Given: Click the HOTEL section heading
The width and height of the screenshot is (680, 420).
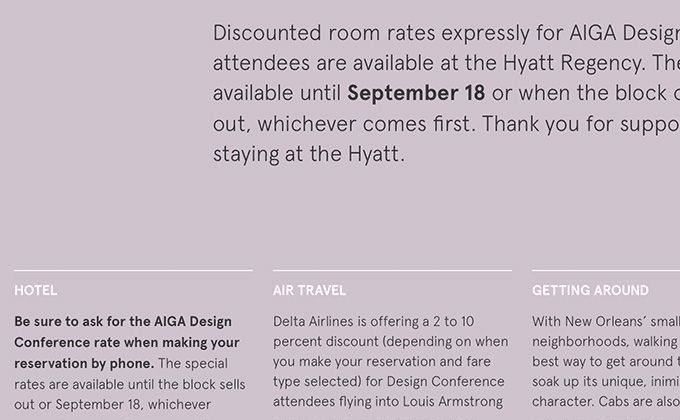Looking at the screenshot, I should pos(36,290).
